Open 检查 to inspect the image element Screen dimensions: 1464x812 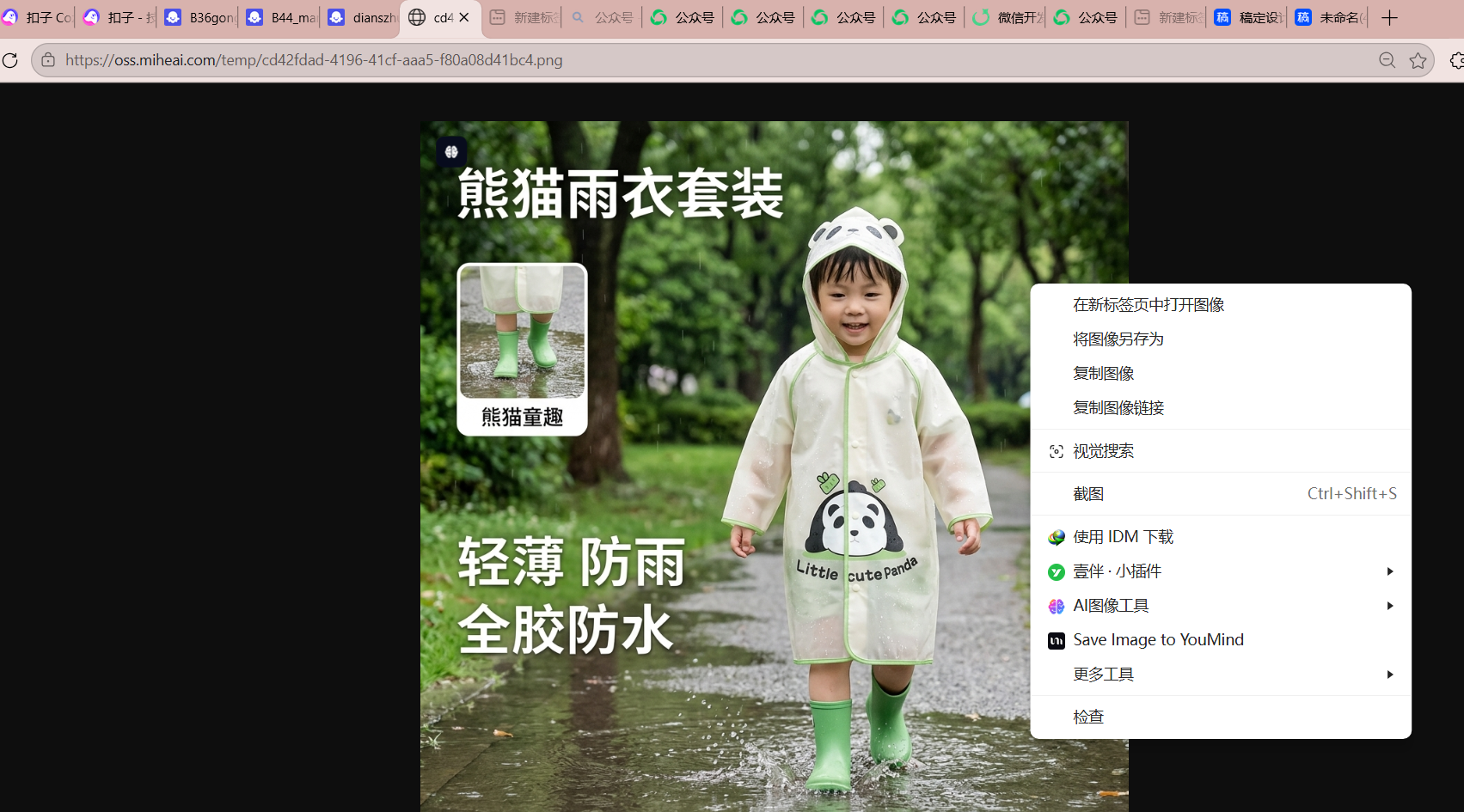coord(1088,716)
